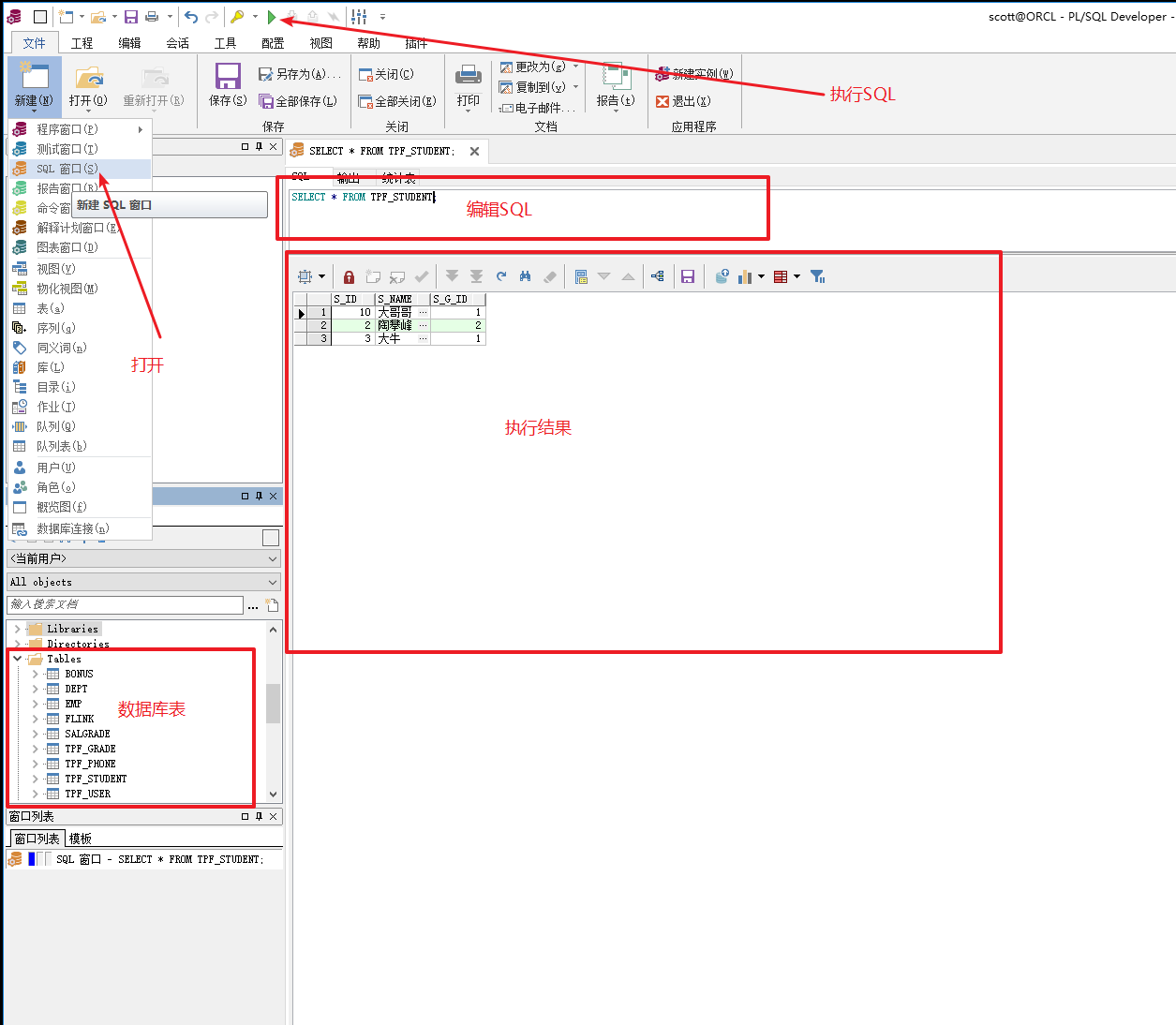Image resolution: width=1176 pixels, height=1025 pixels.
Task: Click the red grid Export results icon
Action: point(781,276)
